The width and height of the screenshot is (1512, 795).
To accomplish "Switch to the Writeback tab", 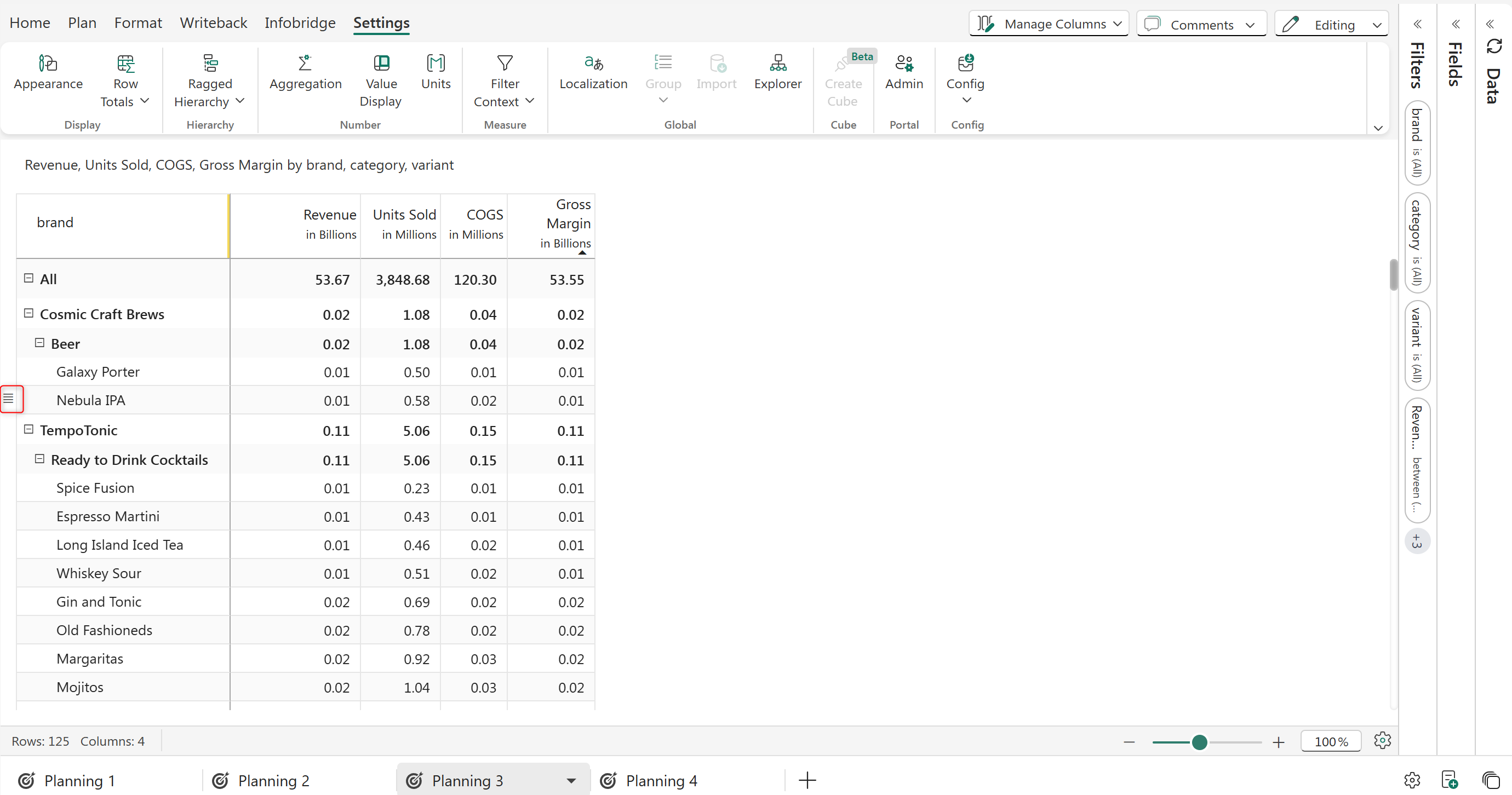I will [x=213, y=23].
